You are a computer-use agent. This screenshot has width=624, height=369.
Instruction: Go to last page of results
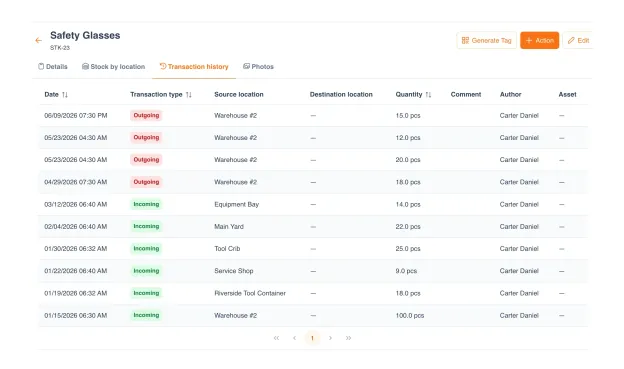click(348, 338)
